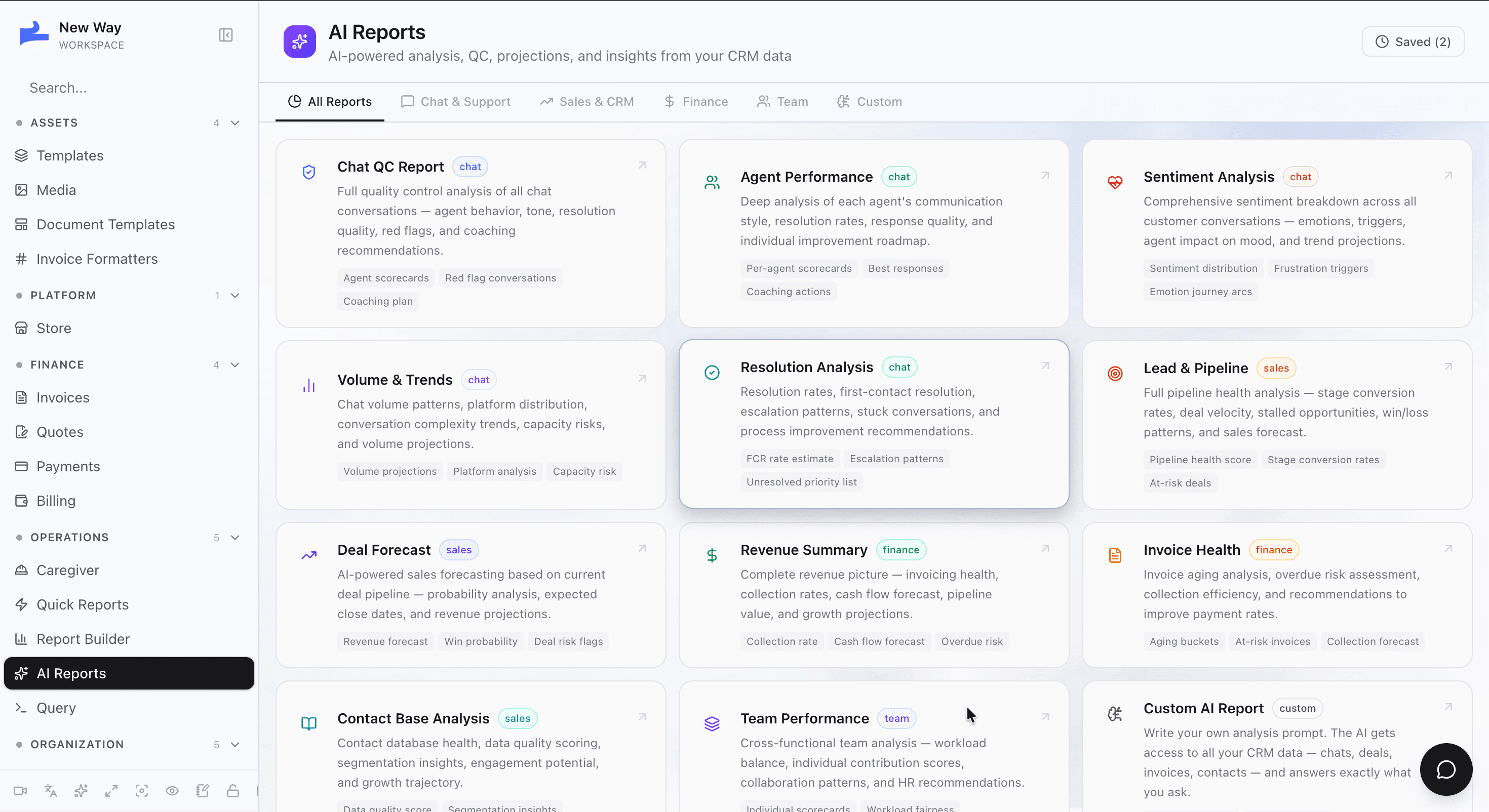This screenshot has height=812, width=1489.
Task: Click the Custom AI Report brain icon
Action: [x=1115, y=714]
